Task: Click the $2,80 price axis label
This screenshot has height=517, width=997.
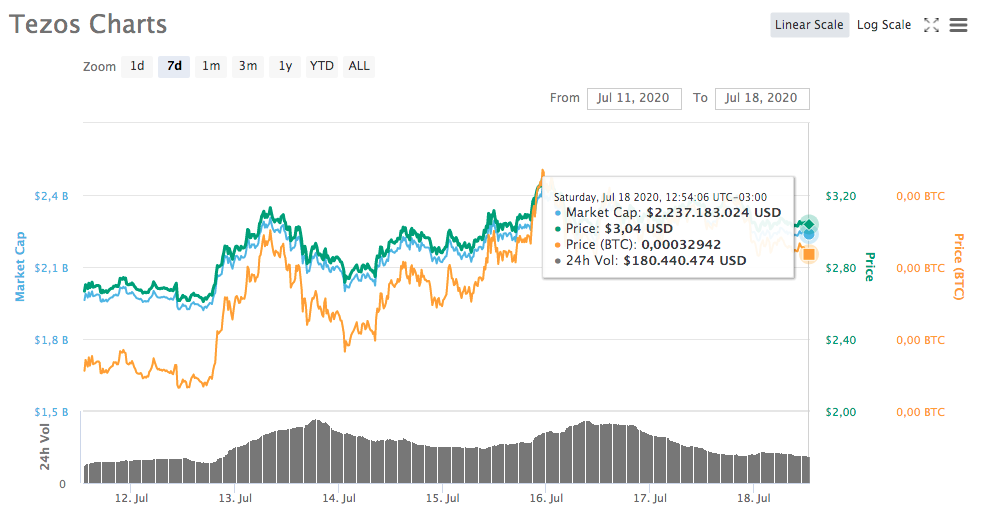Action: point(841,268)
